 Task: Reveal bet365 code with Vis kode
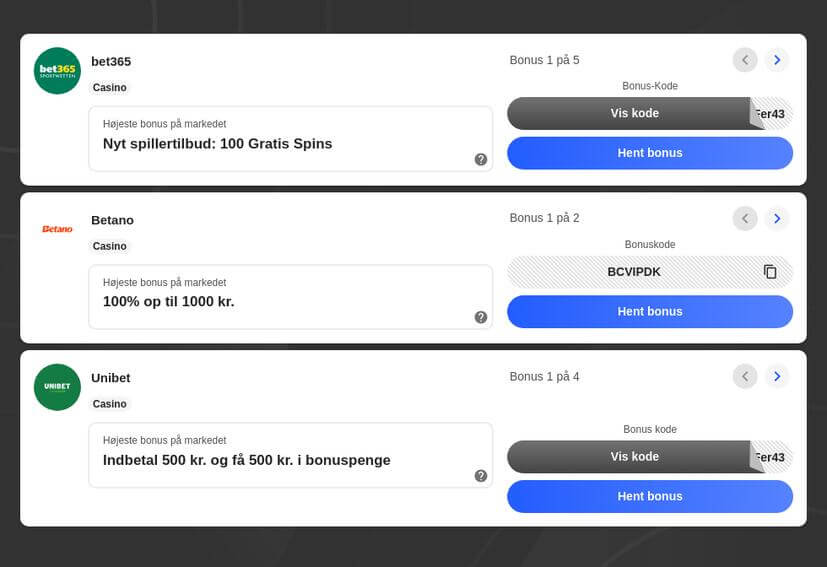(634, 113)
